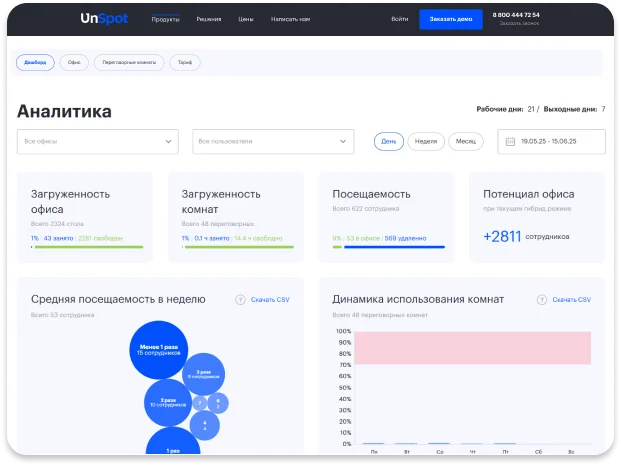
Task: Open the calendar icon in date range field
Action: coord(510,141)
